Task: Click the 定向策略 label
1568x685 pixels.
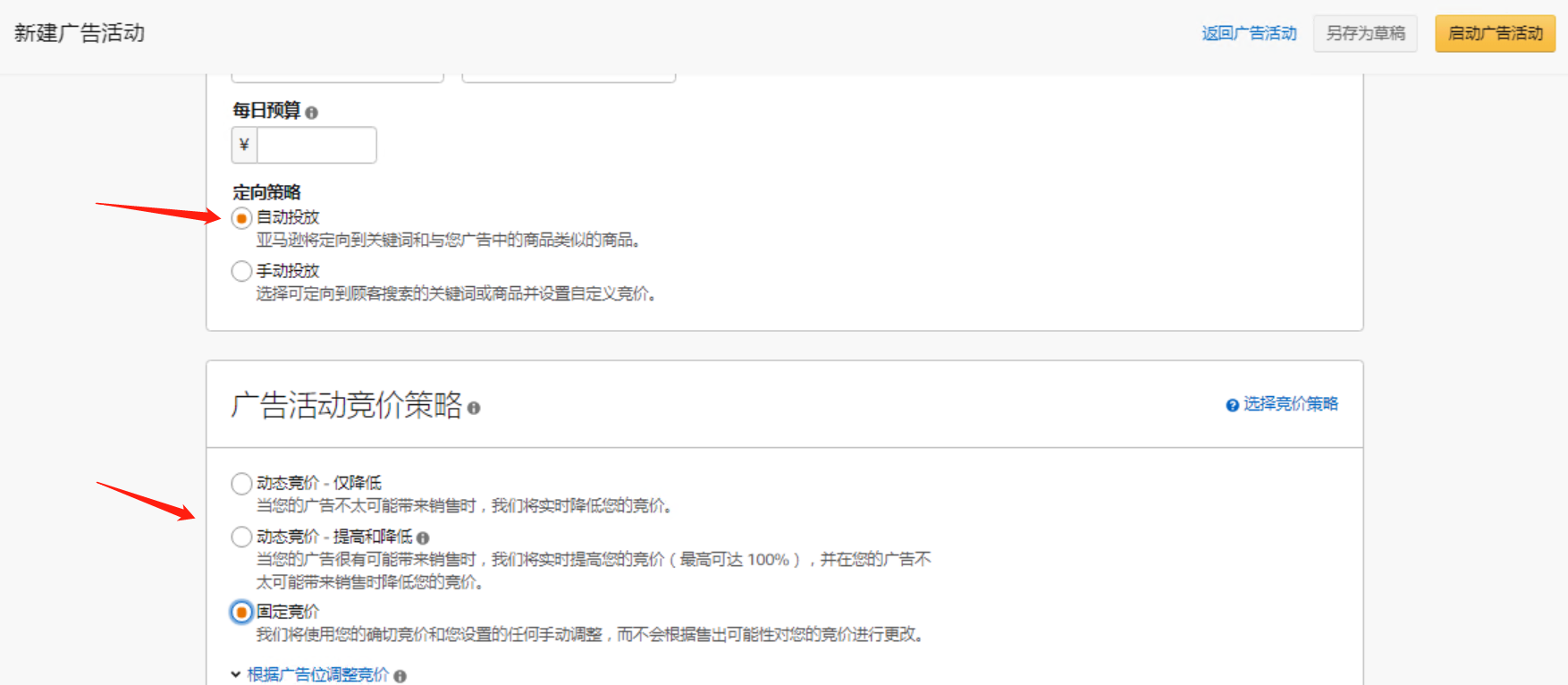Action: [x=266, y=192]
